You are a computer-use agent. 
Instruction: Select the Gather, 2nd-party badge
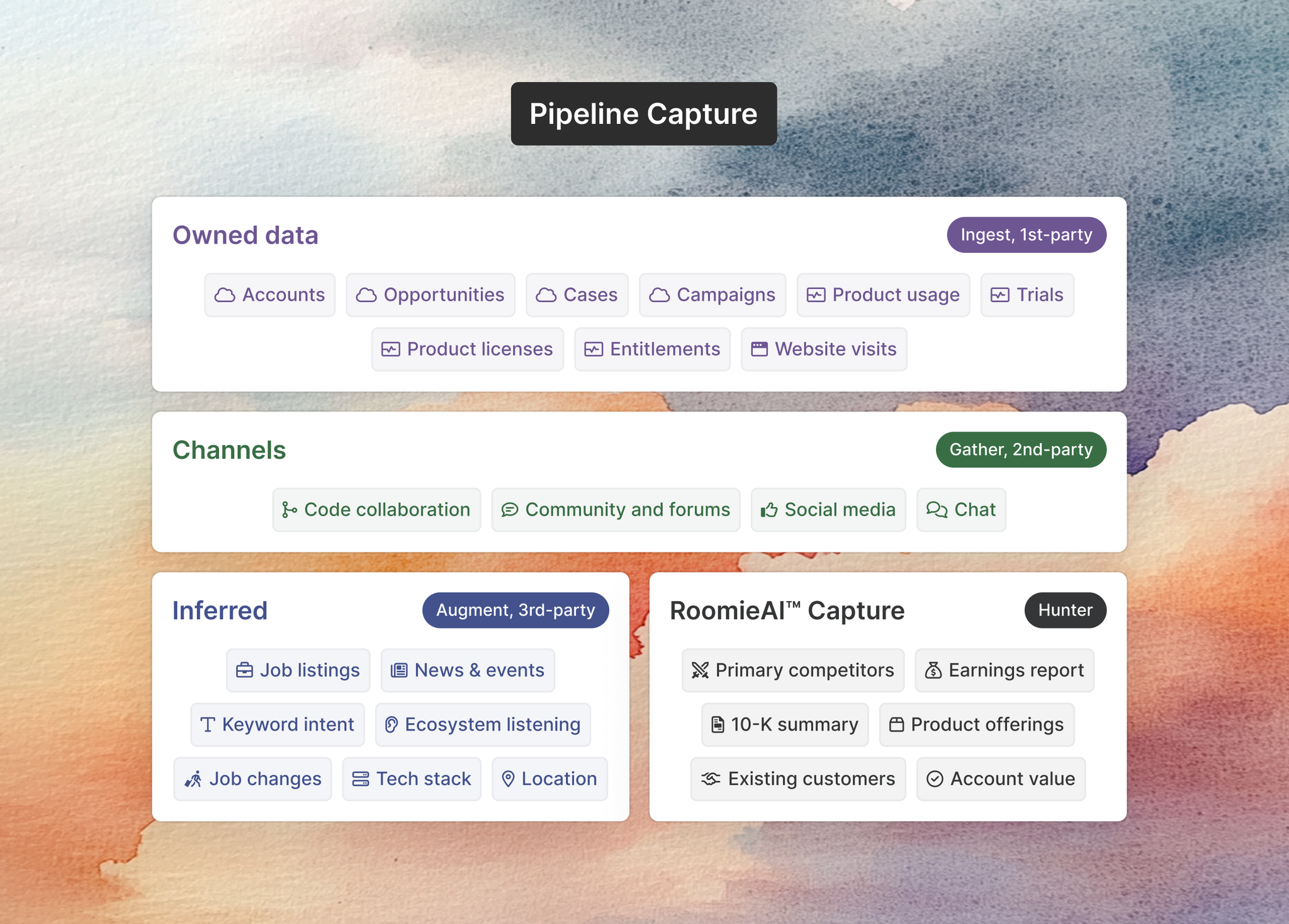1020,449
